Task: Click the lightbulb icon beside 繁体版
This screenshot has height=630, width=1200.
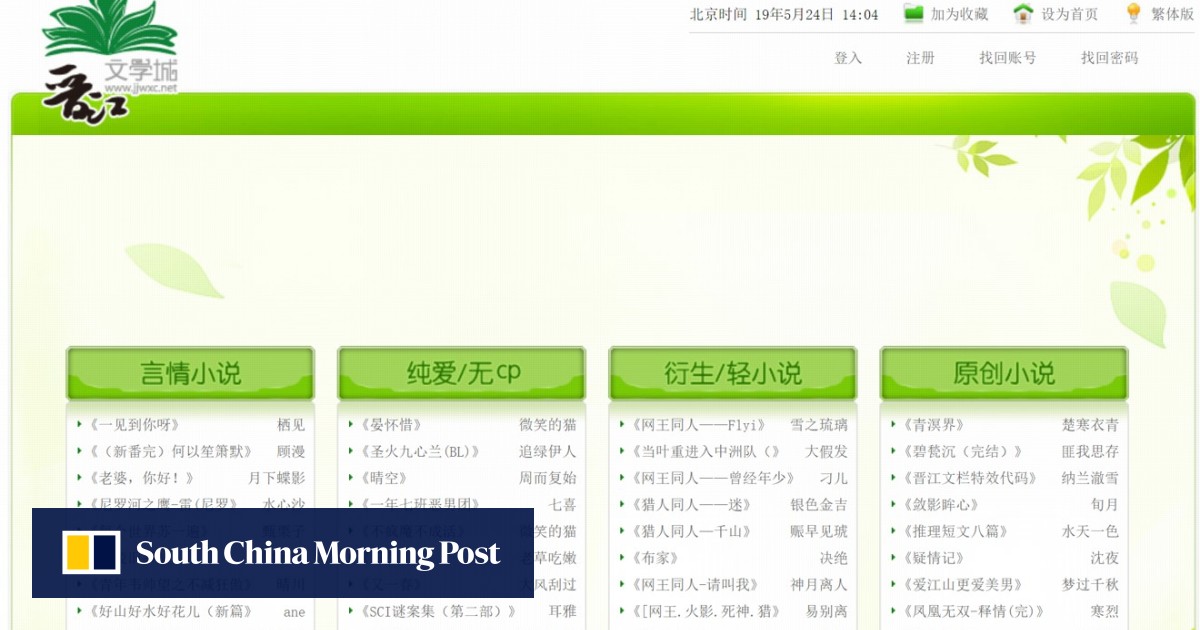Action: 1133,14
